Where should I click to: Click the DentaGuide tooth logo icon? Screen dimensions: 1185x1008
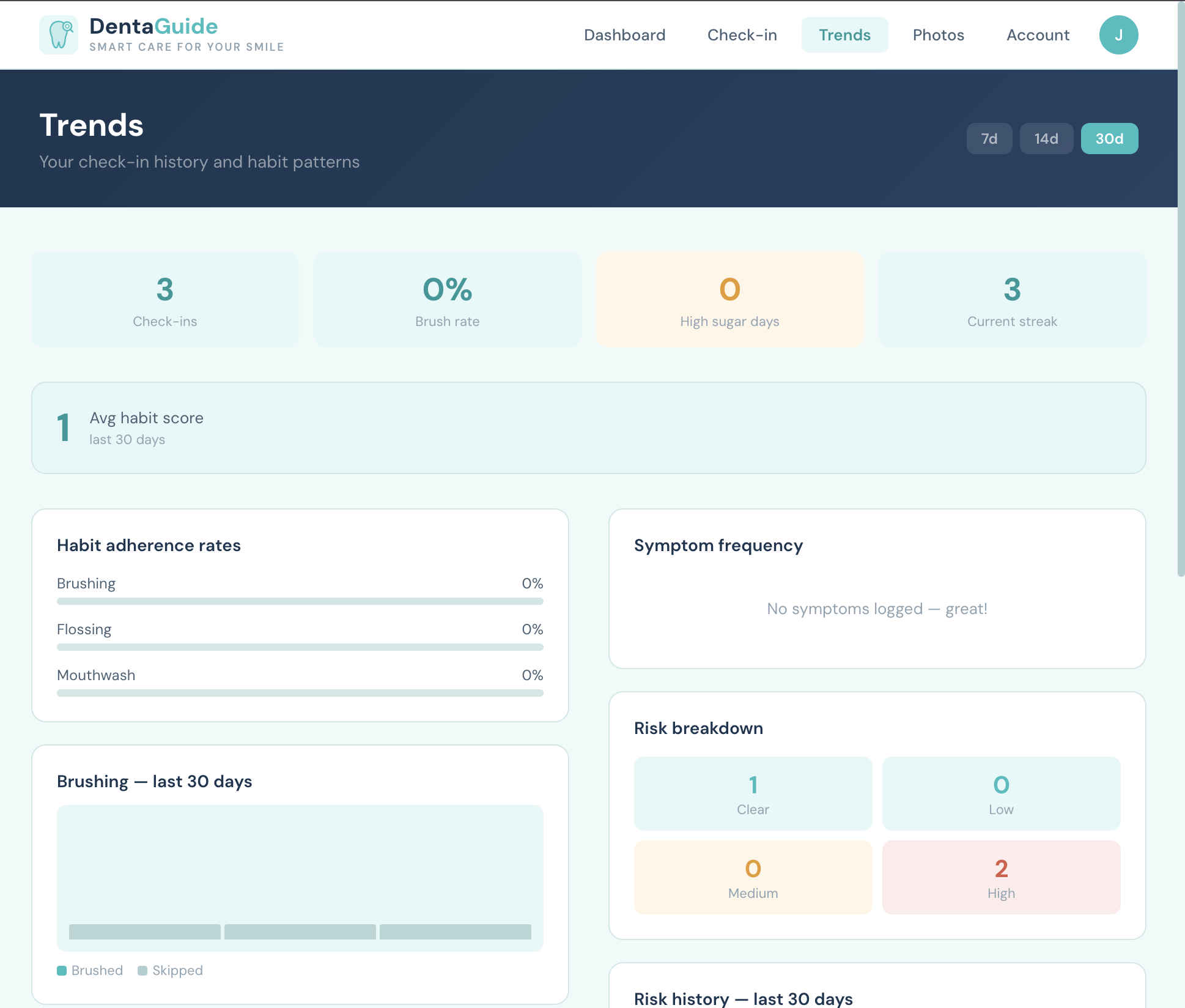tap(59, 35)
